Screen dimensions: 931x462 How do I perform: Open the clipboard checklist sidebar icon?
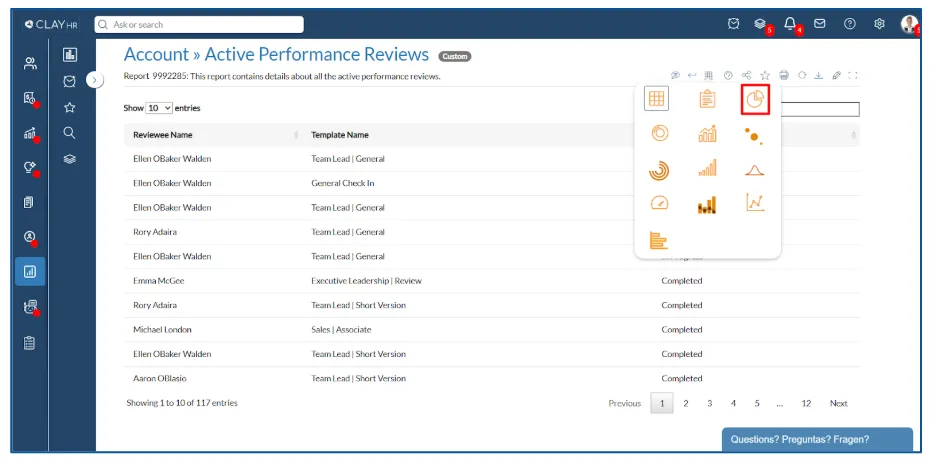(29, 343)
